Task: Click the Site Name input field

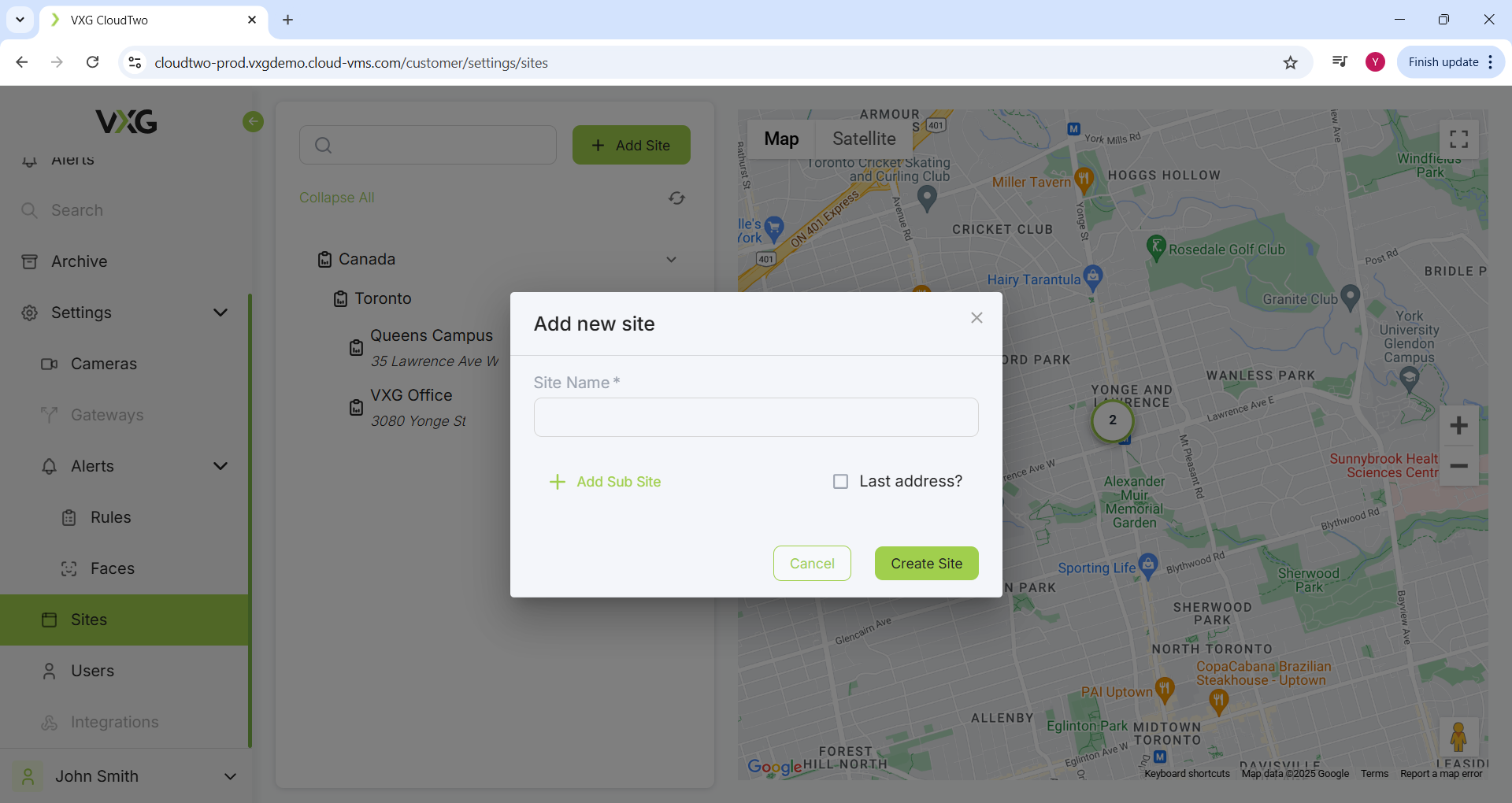Action: pos(755,417)
